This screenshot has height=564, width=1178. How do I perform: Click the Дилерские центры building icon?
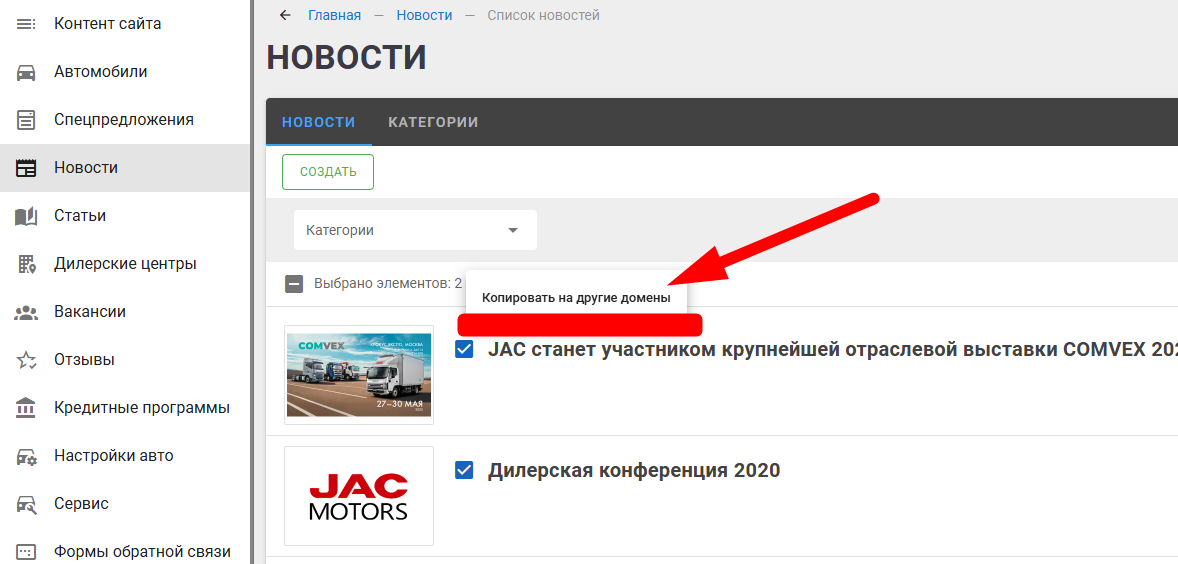click(26, 264)
